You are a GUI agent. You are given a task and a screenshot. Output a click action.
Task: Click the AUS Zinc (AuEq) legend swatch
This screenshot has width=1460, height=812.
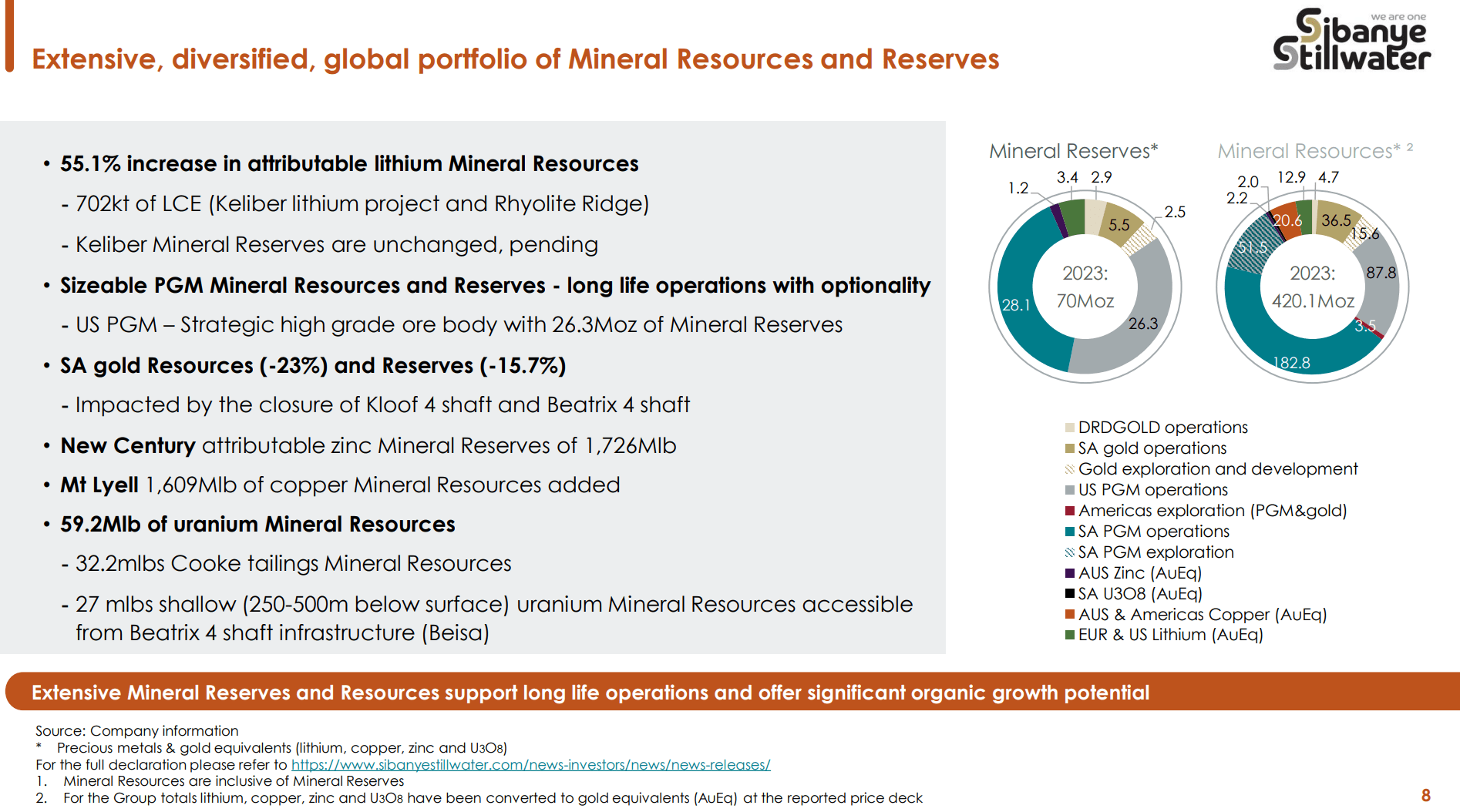click(1069, 573)
